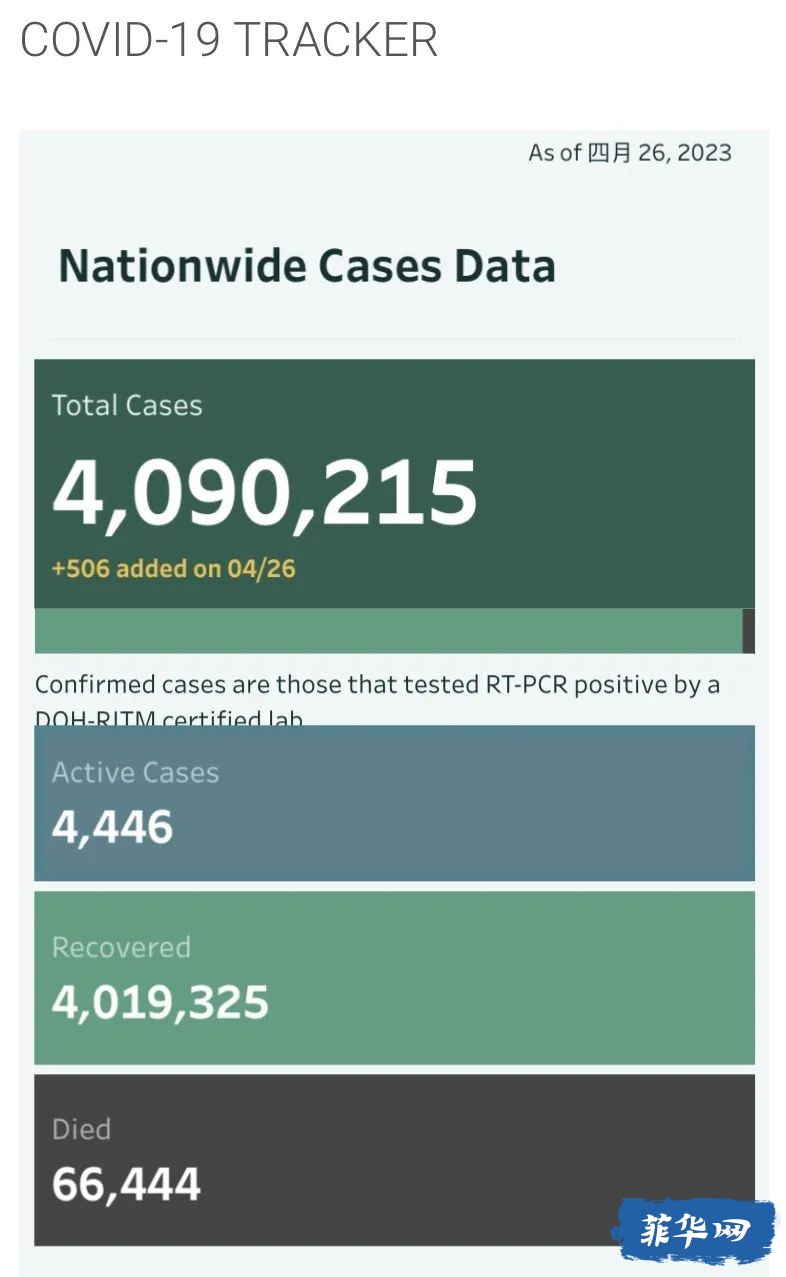This screenshot has height=1277, width=786.
Task: Select the Nationwide Cases Data heading
Action: [307, 267]
